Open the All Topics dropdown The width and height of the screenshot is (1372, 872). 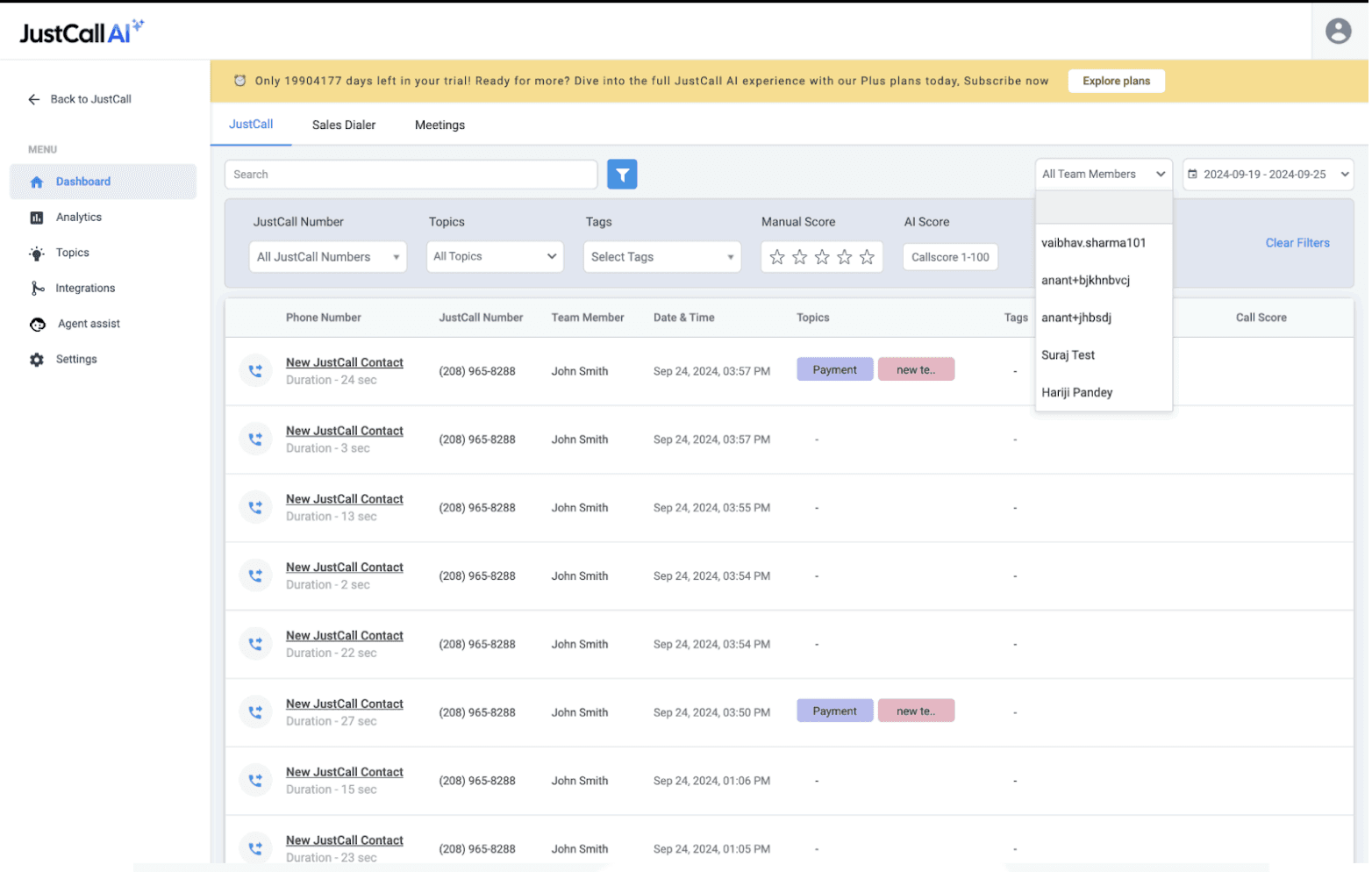tap(496, 257)
